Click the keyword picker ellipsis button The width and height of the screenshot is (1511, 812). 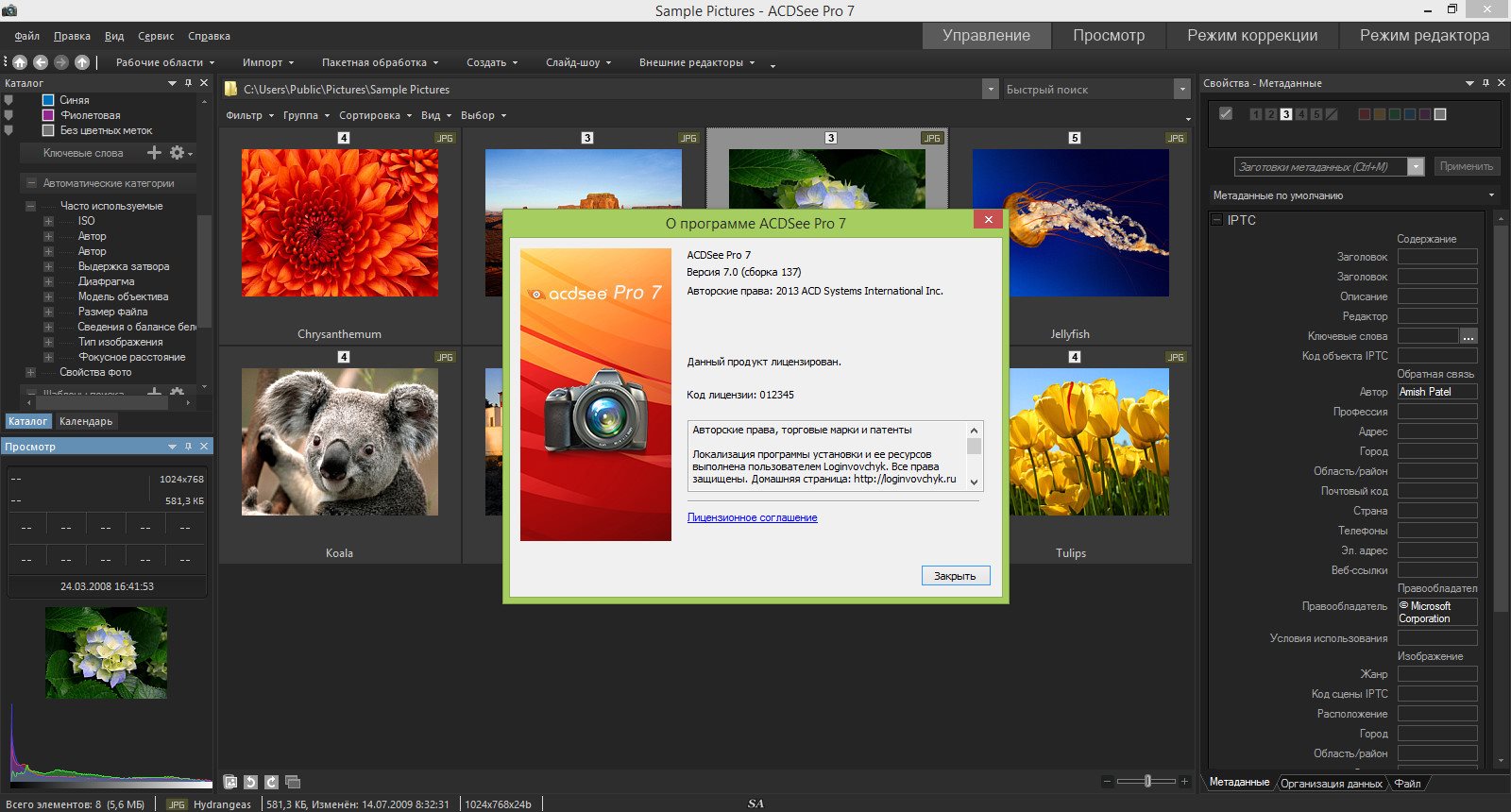(x=1468, y=336)
